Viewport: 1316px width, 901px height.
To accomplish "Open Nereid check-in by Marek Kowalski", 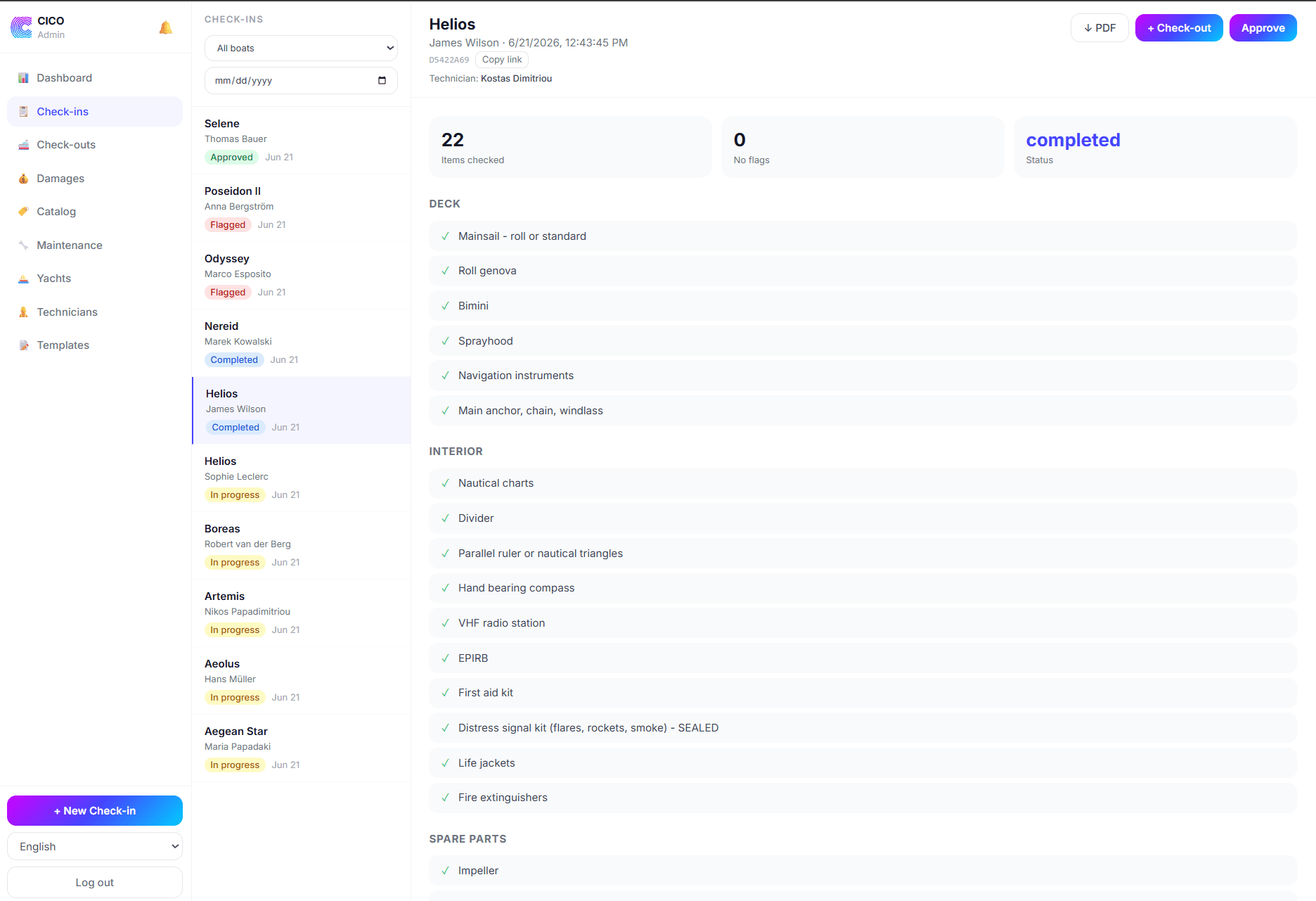I will point(301,343).
